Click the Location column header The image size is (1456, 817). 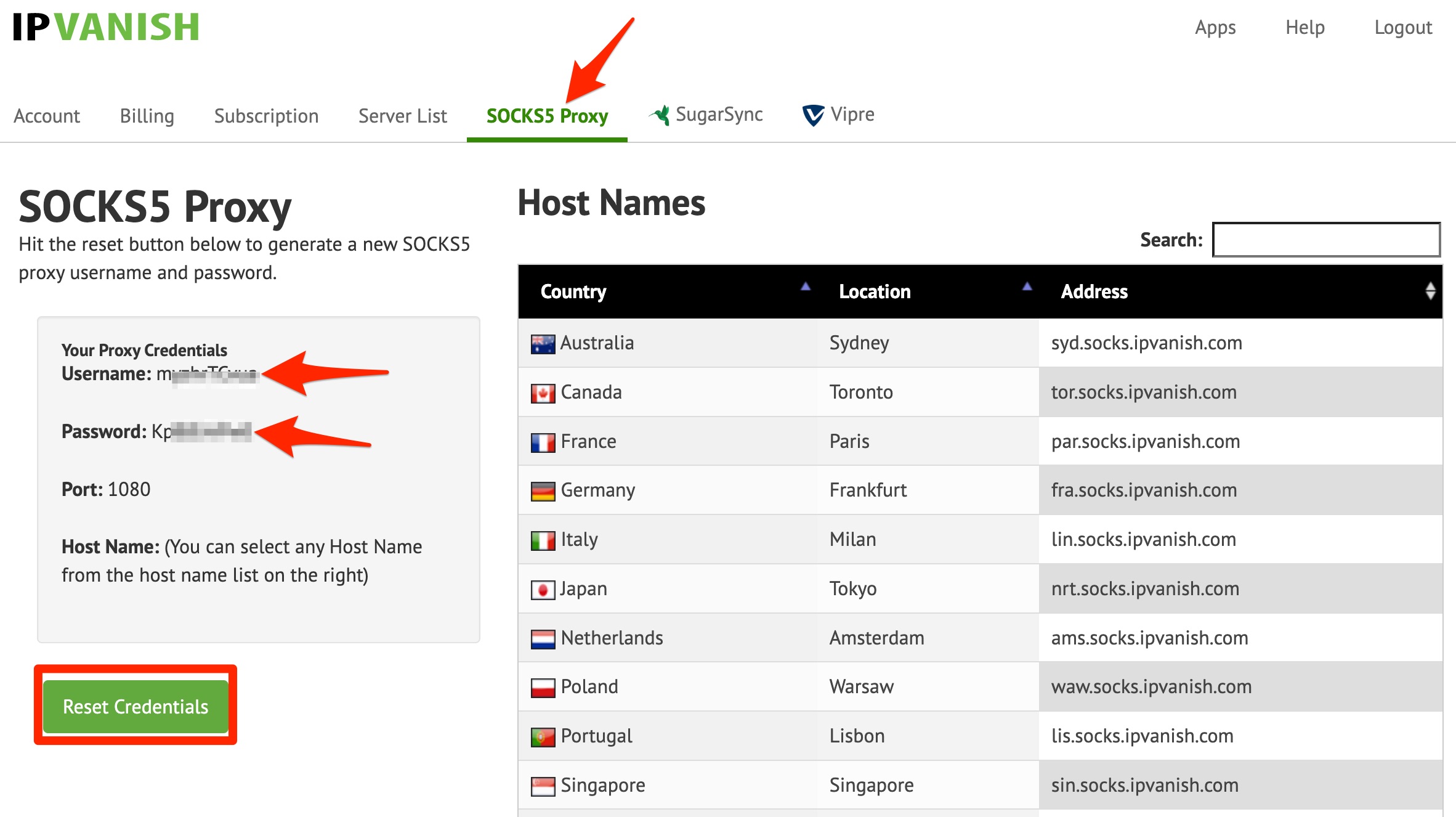[x=928, y=291]
